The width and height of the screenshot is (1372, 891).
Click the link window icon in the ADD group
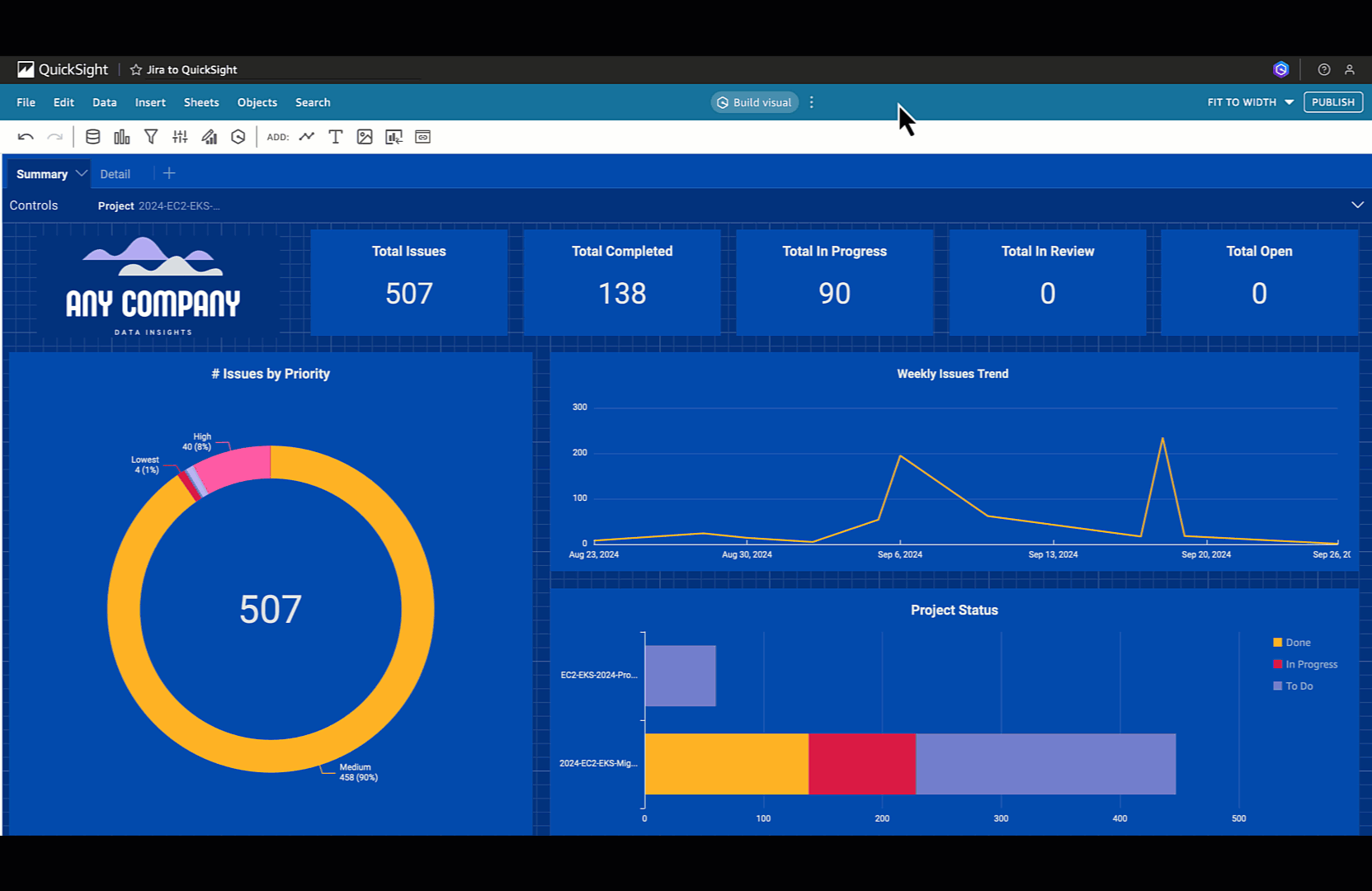tap(423, 137)
